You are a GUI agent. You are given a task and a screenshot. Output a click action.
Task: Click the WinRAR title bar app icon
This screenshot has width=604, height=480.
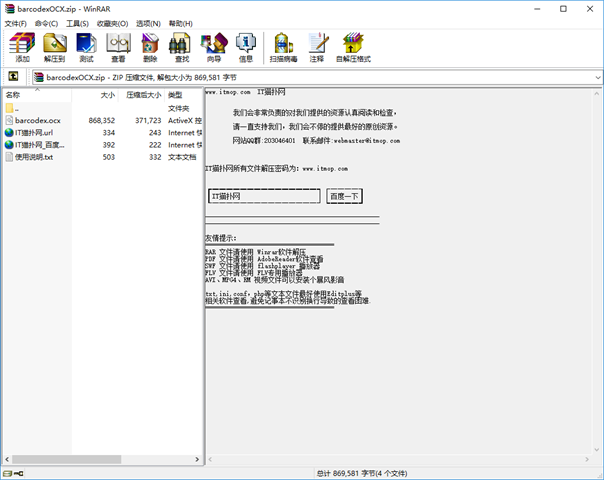coord(9,8)
